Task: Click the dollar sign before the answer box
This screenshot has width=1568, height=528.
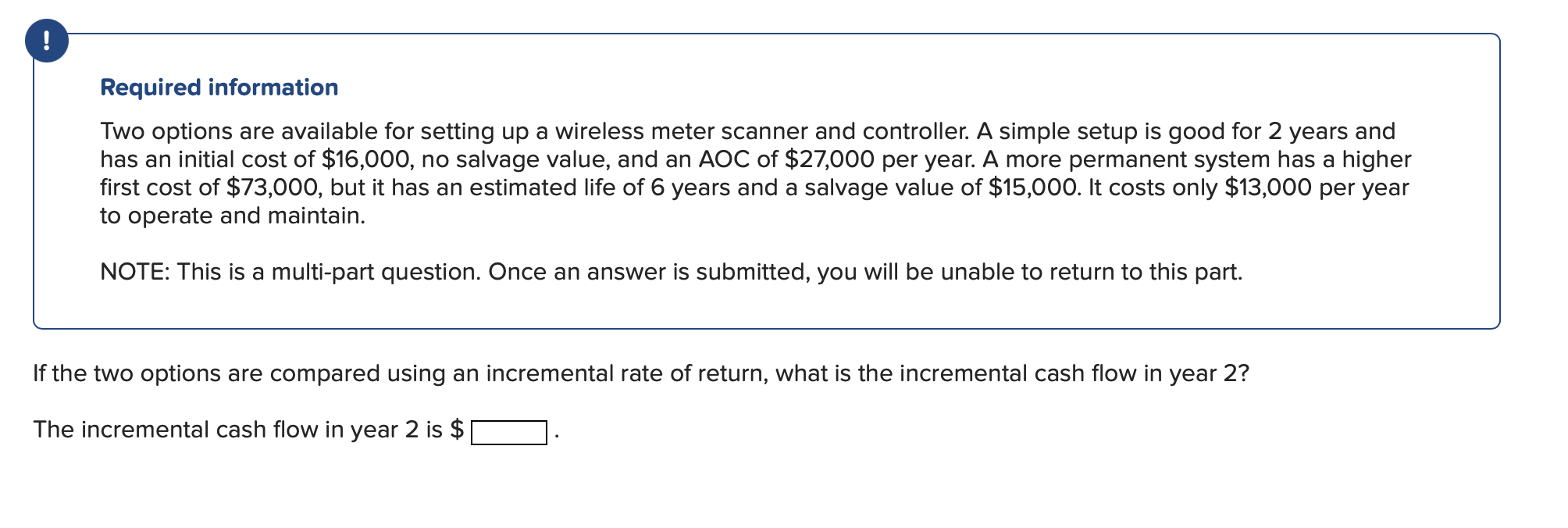Action: point(459,429)
